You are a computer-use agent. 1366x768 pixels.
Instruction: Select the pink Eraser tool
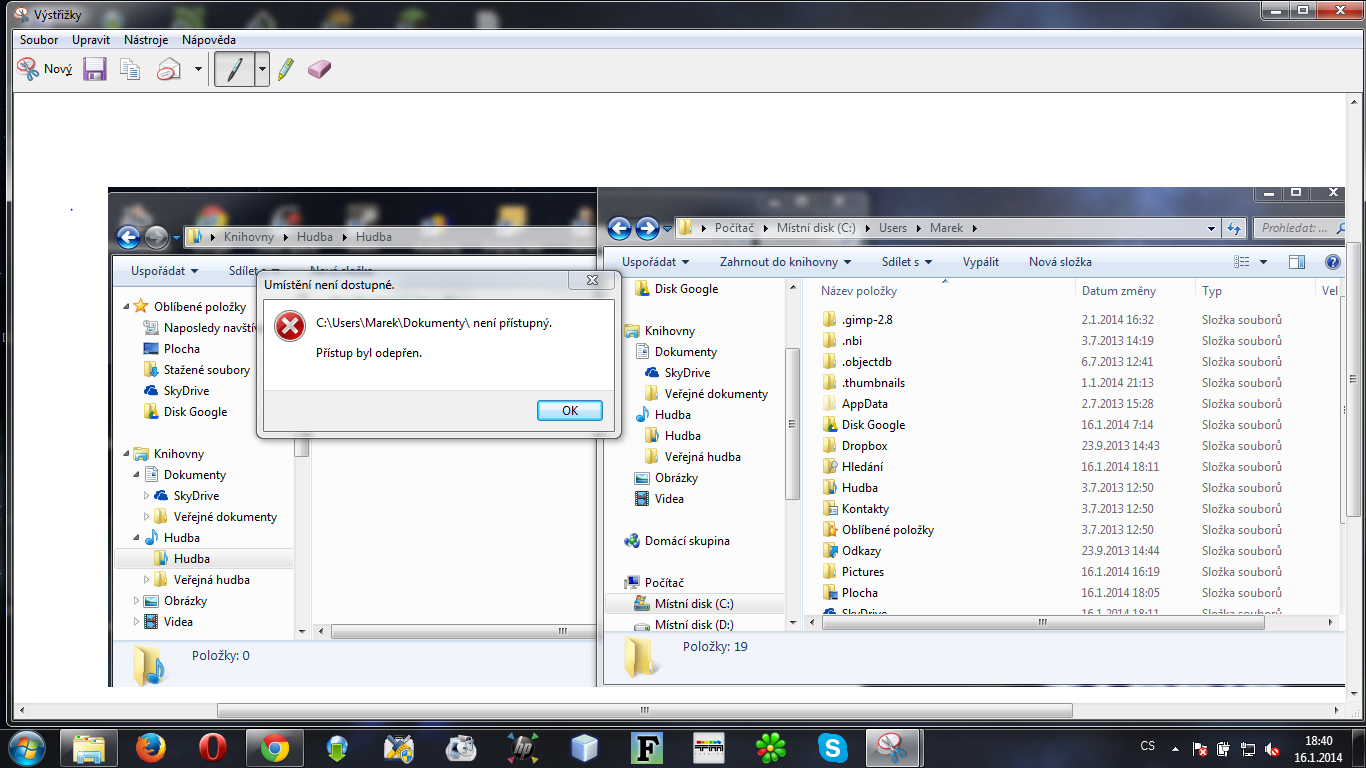pyautogui.click(x=319, y=69)
